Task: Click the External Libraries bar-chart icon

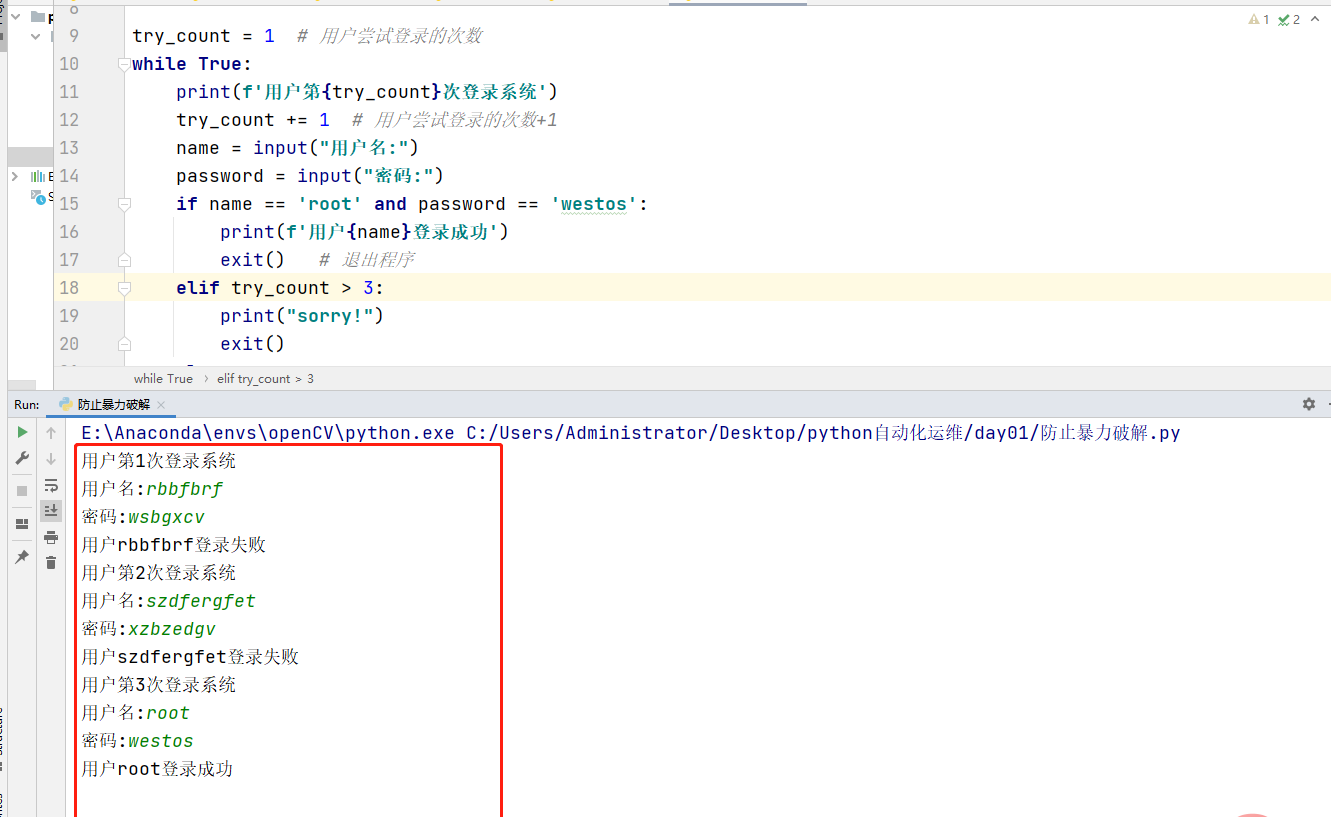Action: coord(38,176)
